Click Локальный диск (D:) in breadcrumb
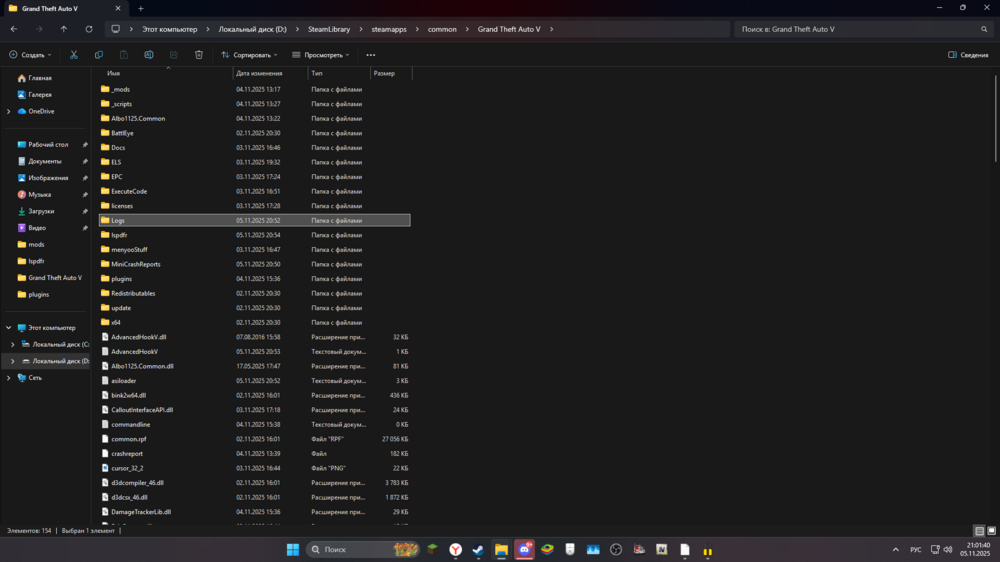 (253, 29)
